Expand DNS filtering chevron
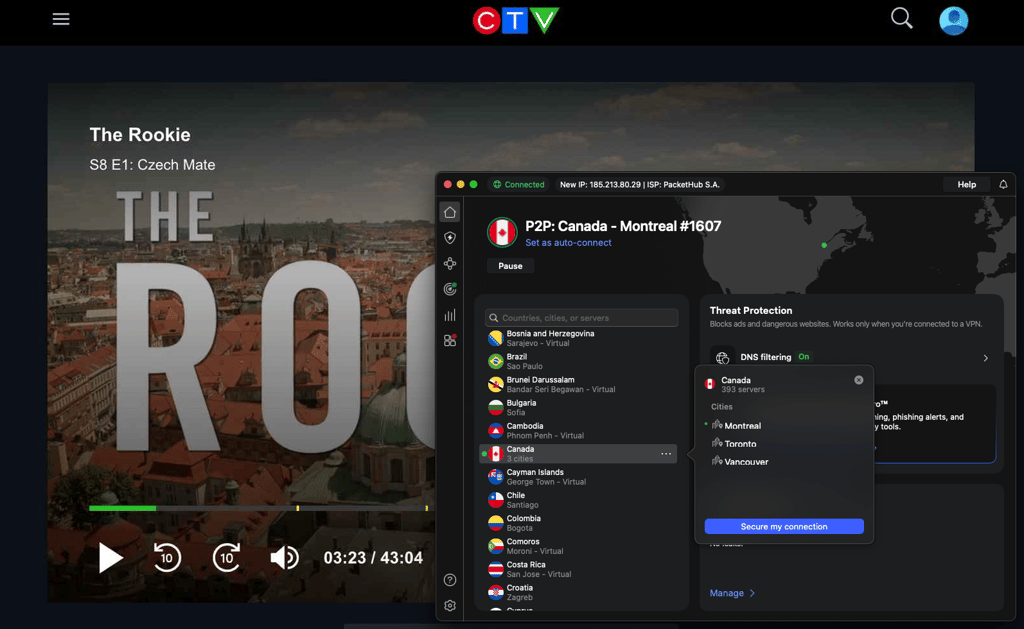1024x629 pixels. 985,358
